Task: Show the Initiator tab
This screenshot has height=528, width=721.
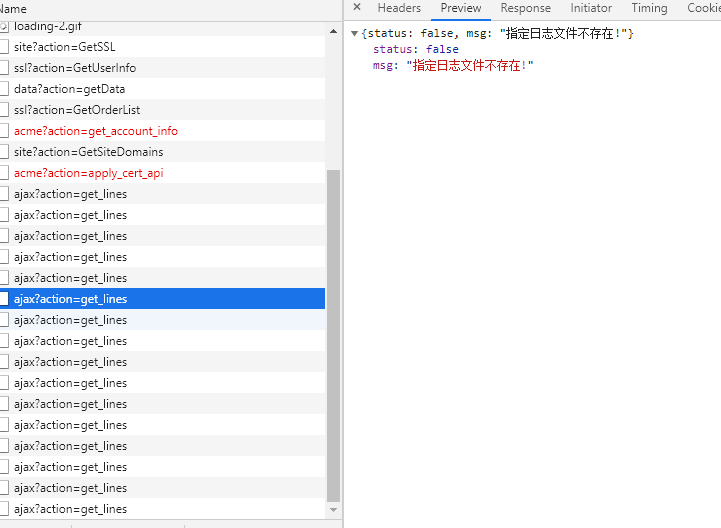Action: point(591,8)
